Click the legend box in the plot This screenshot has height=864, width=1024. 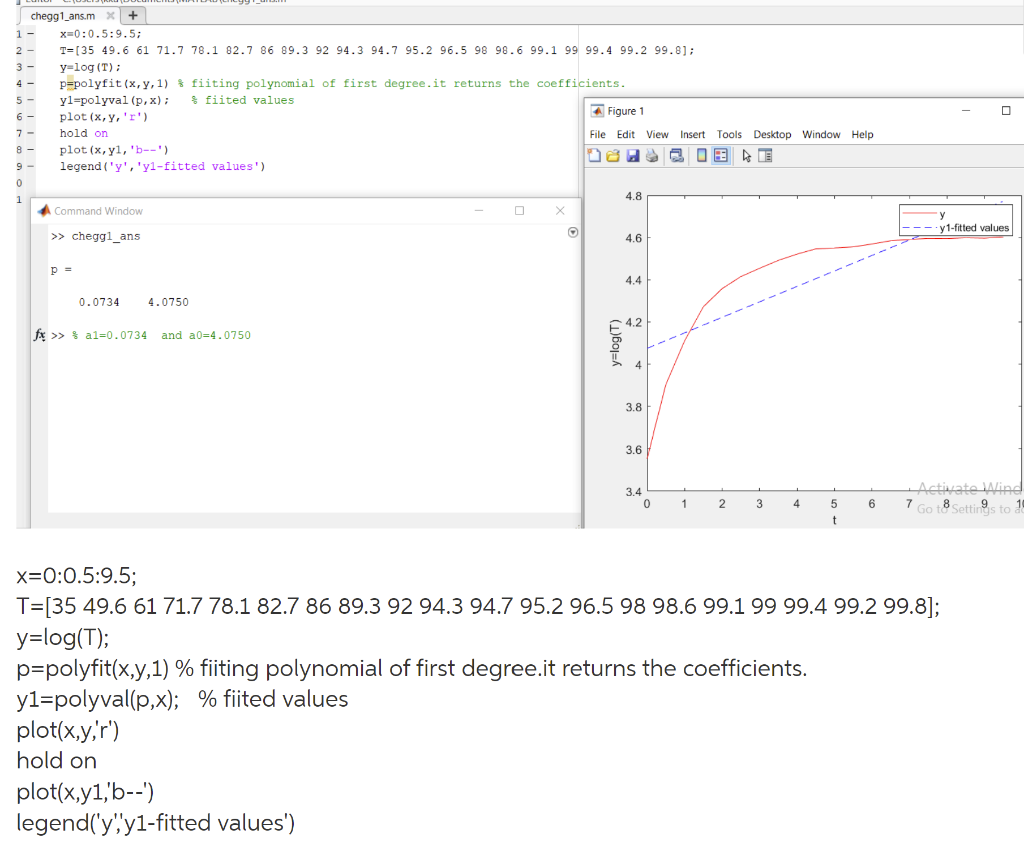[x=955, y=220]
